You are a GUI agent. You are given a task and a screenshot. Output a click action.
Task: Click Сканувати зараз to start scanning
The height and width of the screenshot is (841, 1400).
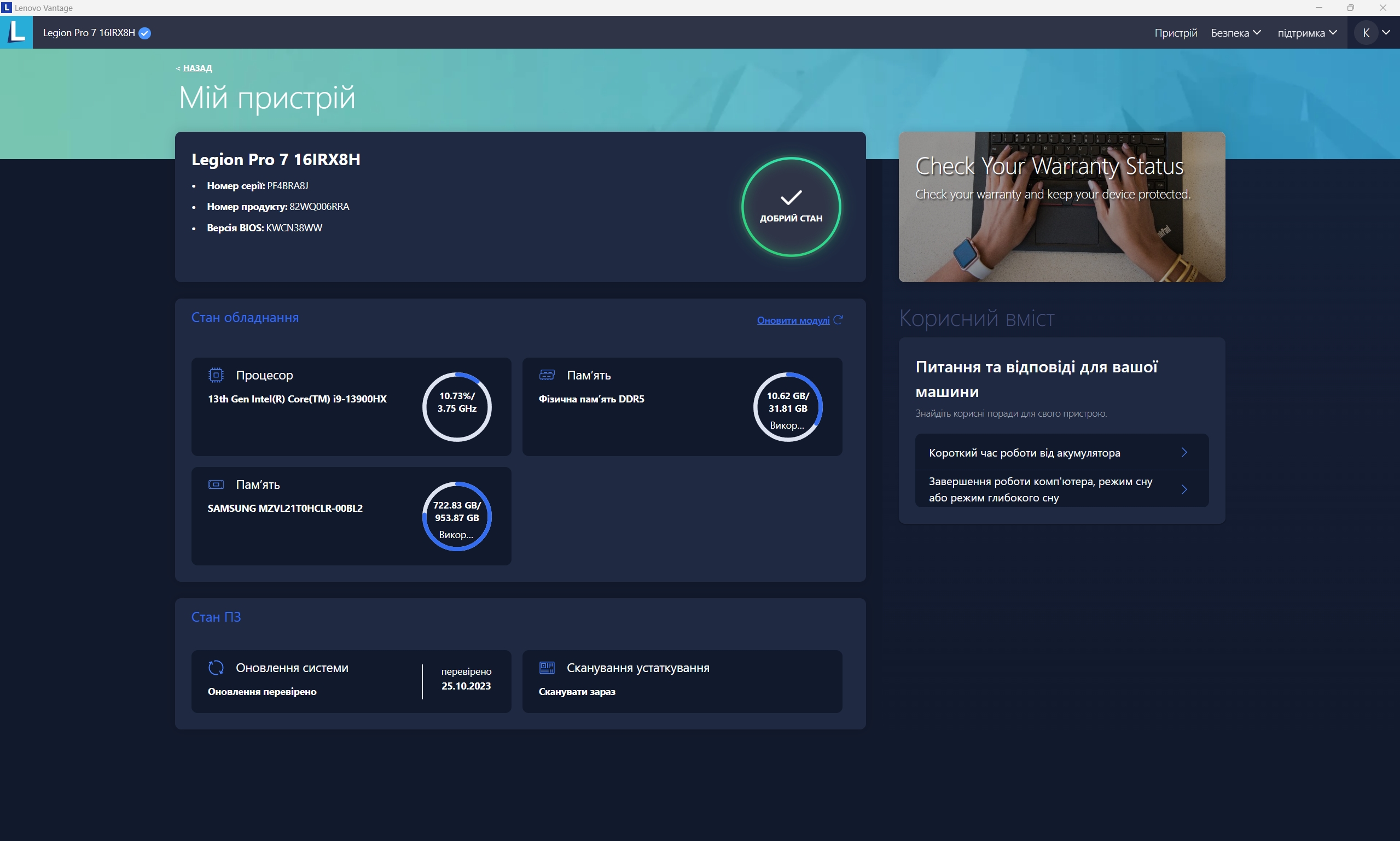577,691
